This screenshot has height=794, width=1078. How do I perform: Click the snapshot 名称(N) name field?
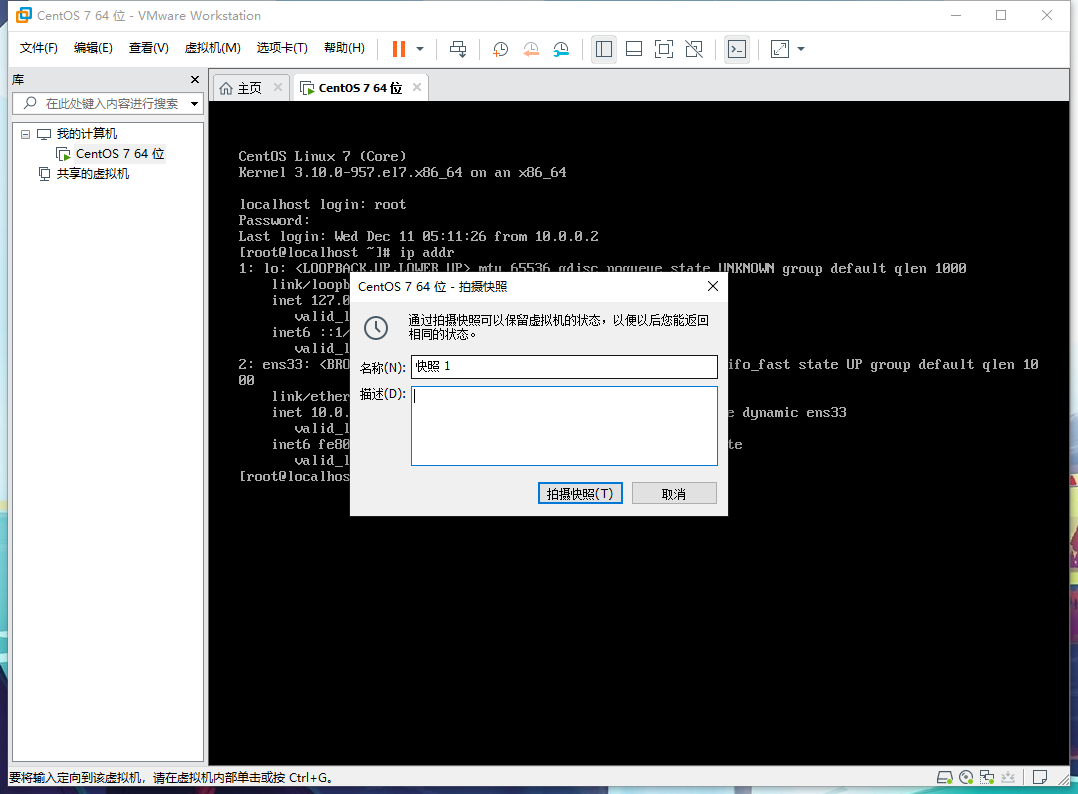[x=564, y=366]
